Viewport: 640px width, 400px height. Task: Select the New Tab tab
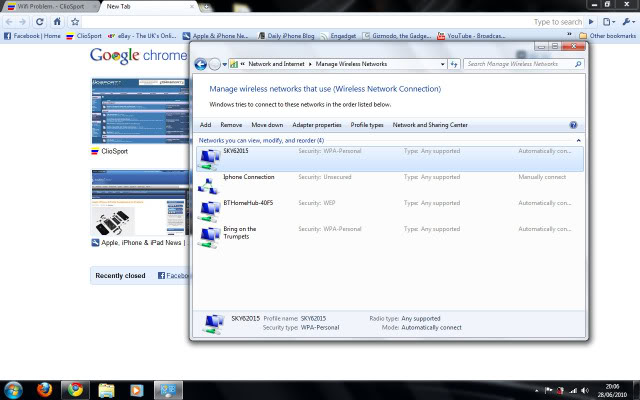[149, 7]
